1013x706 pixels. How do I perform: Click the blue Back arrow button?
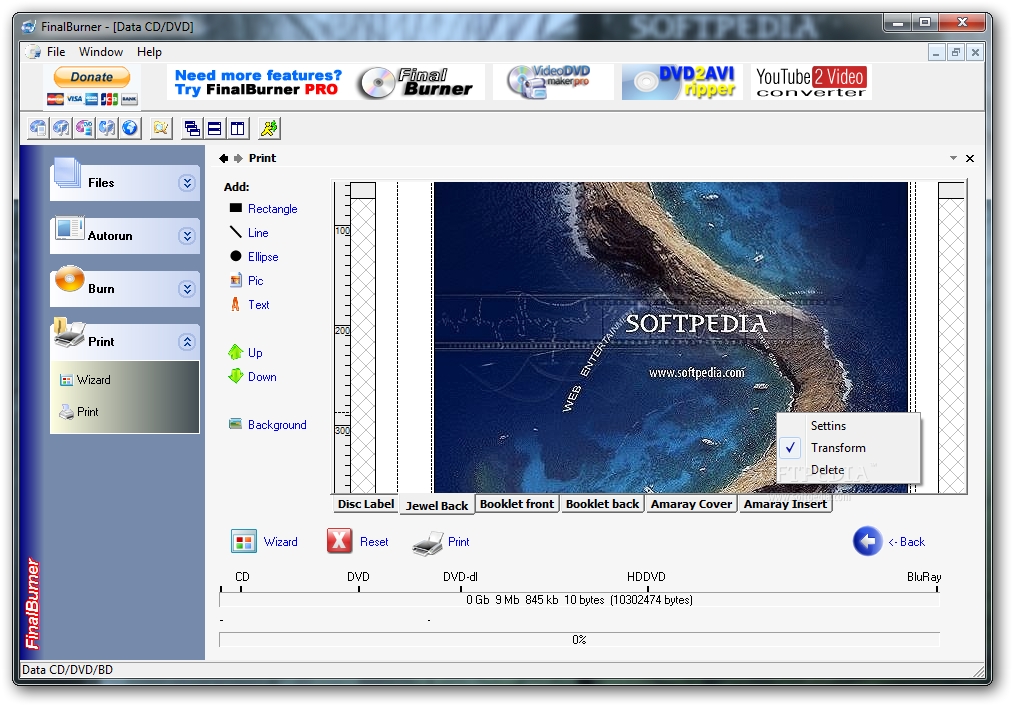tap(868, 541)
